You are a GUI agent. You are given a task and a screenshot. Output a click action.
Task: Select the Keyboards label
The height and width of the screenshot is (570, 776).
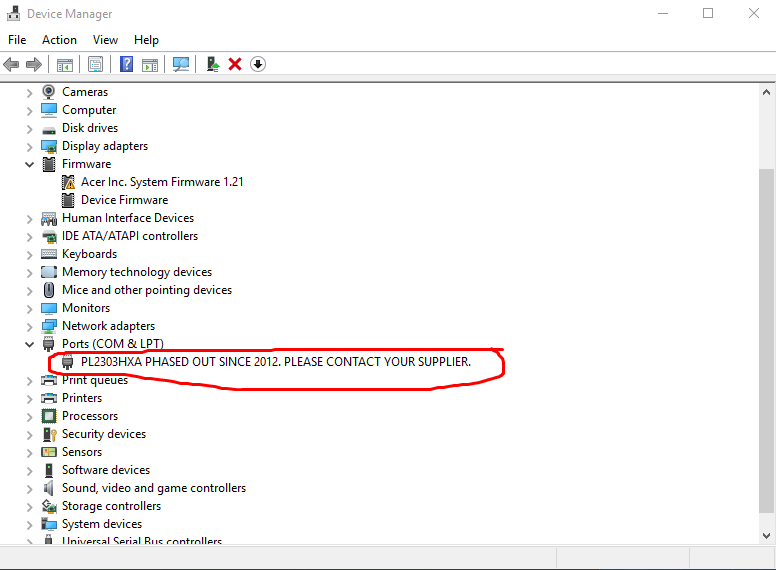point(90,254)
